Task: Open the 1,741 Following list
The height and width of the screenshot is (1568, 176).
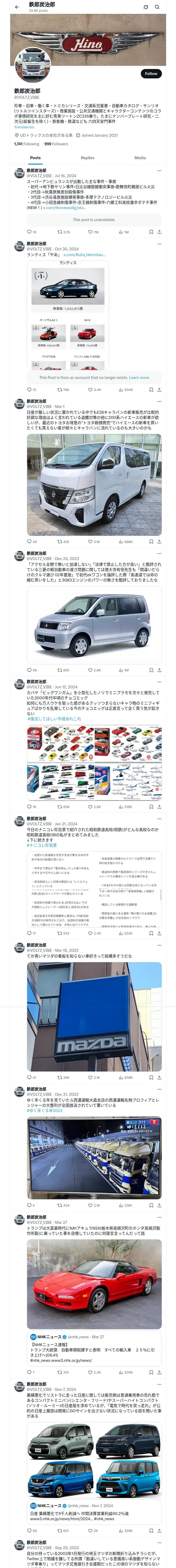Action: [x=27, y=144]
